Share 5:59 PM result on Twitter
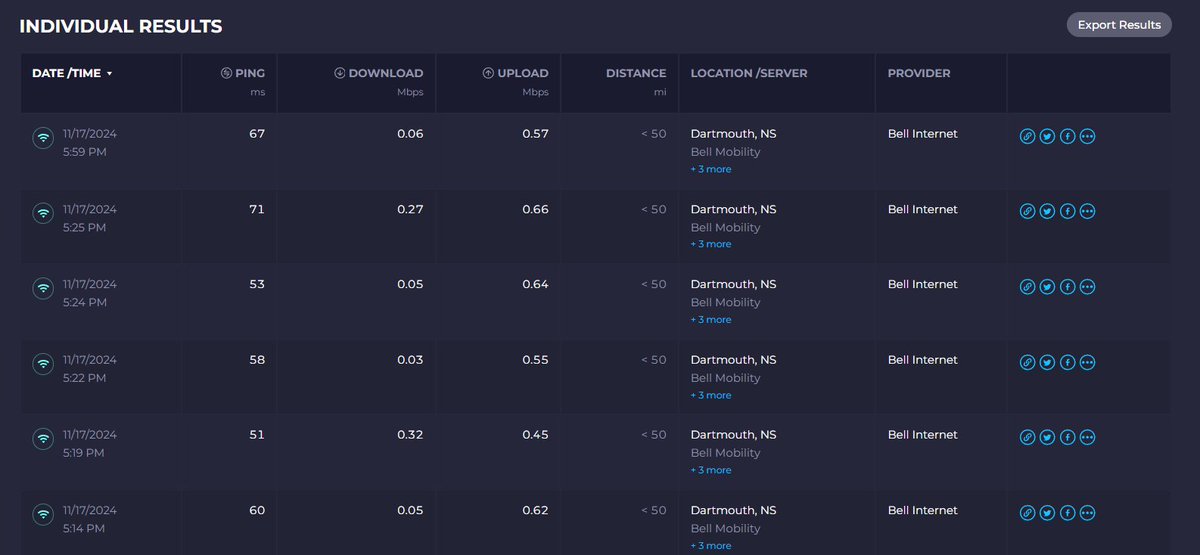 tap(1047, 136)
